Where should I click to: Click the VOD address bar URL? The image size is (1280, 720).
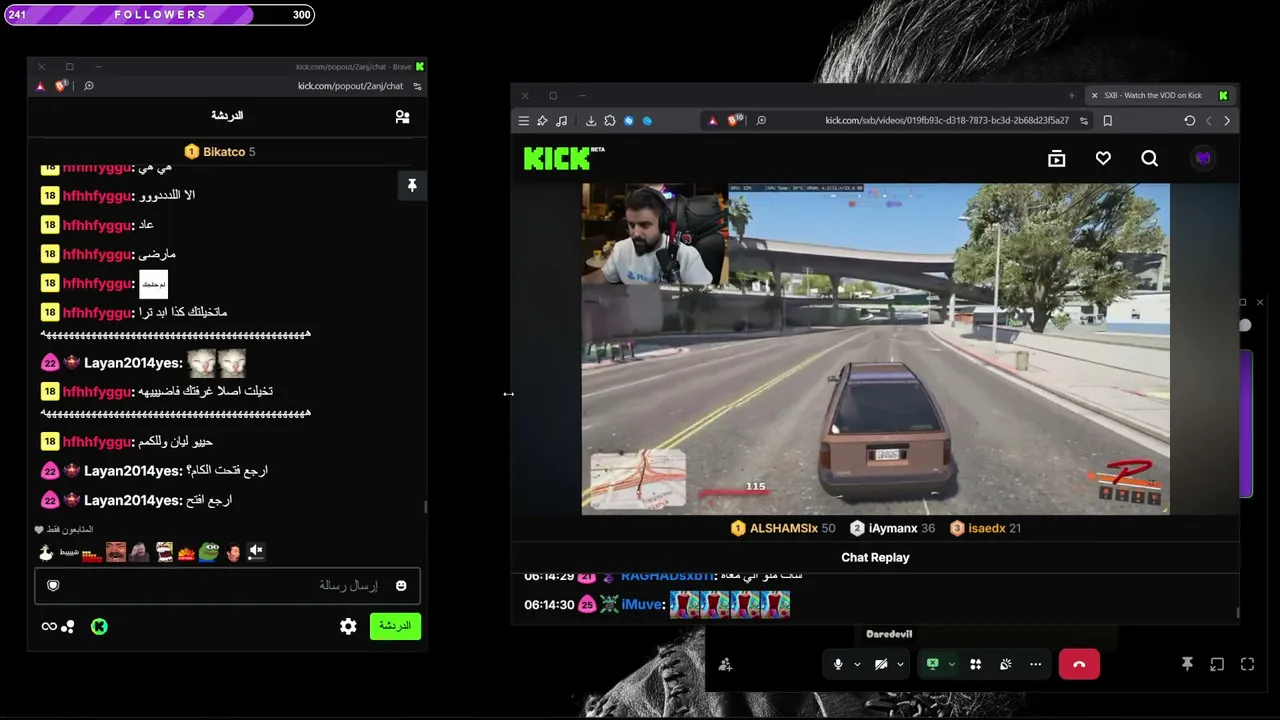pos(946,121)
